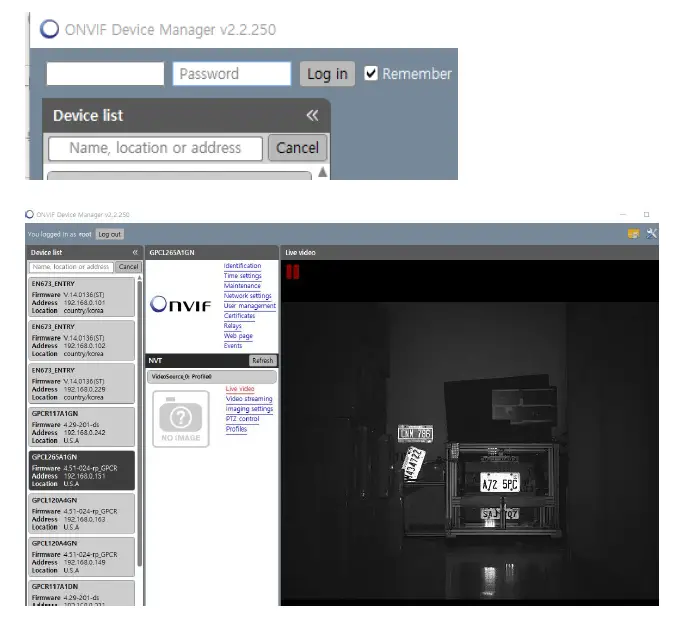Collapse the Device list in lower window
The height and width of the screenshot is (627, 681).
(135, 252)
